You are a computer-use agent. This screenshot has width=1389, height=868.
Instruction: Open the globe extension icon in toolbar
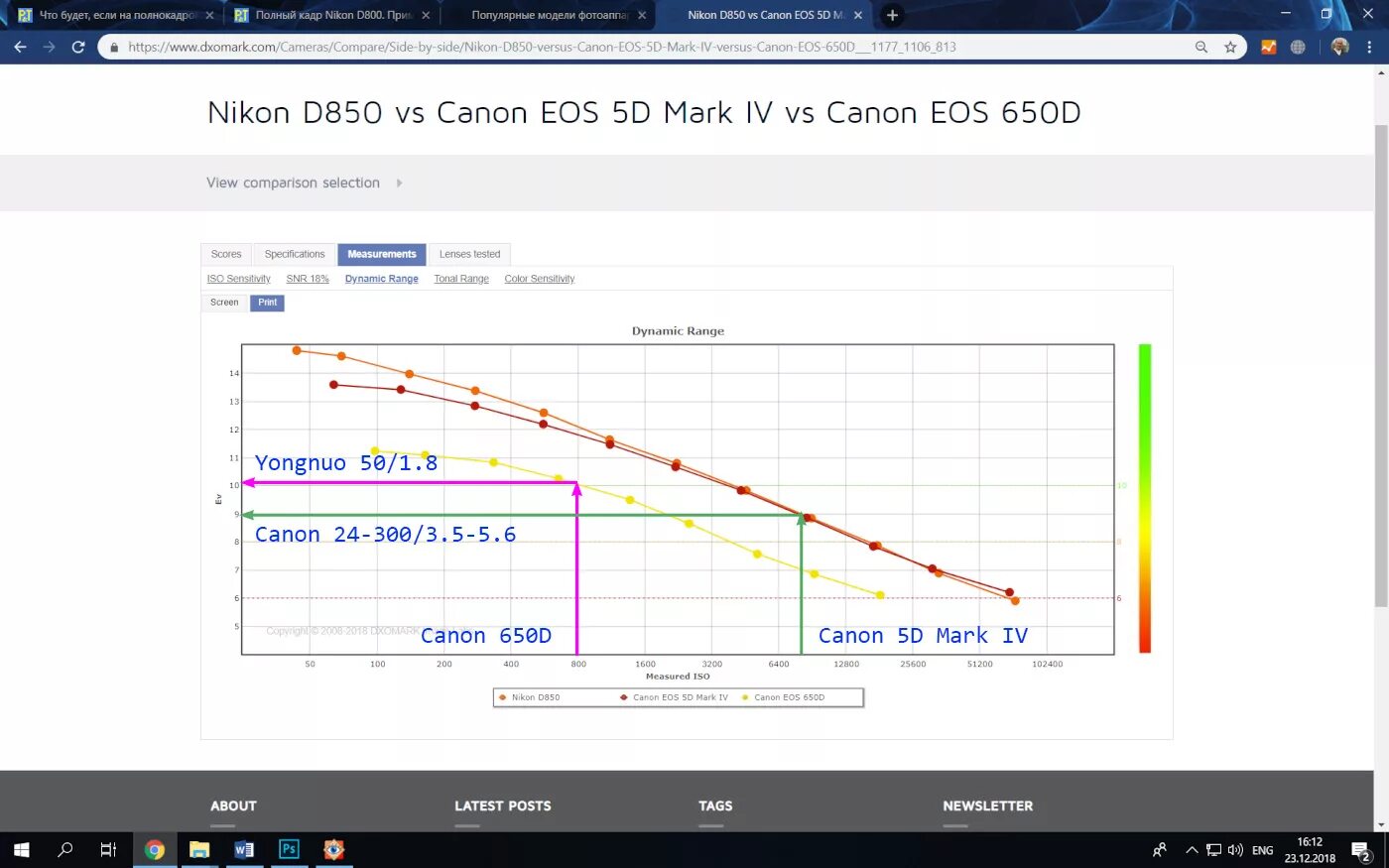(x=1298, y=47)
